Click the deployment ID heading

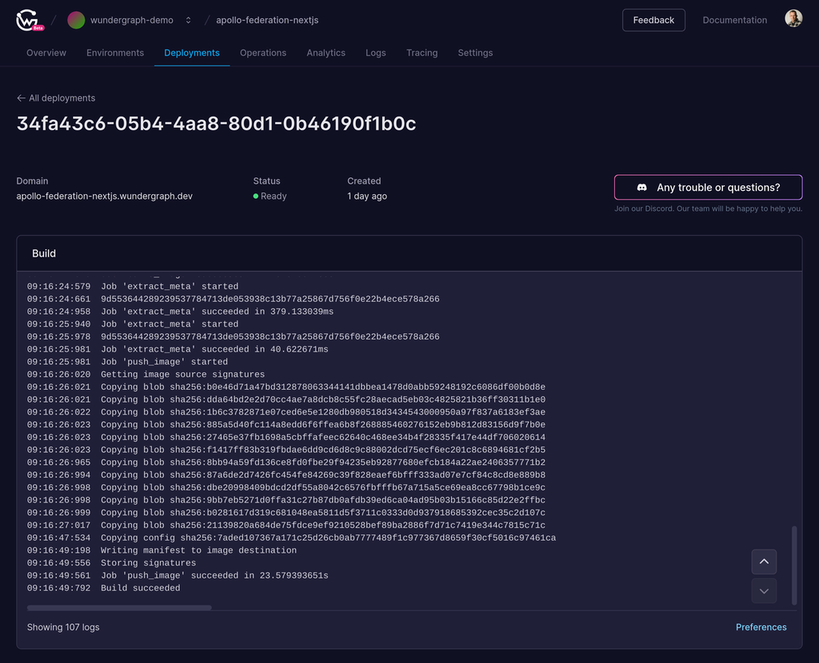click(x=216, y=124)
